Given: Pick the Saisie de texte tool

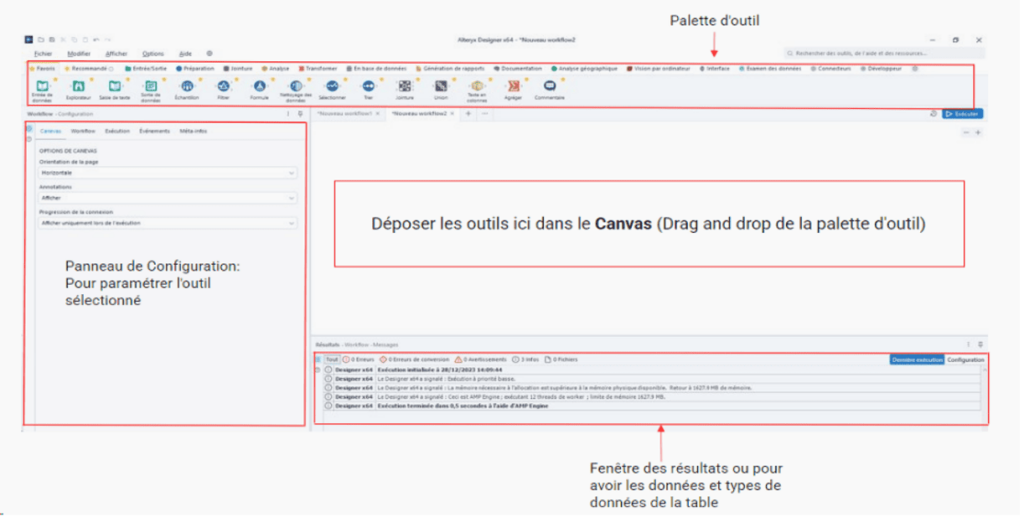Looking at the screenshot, I should click(115, 86).
